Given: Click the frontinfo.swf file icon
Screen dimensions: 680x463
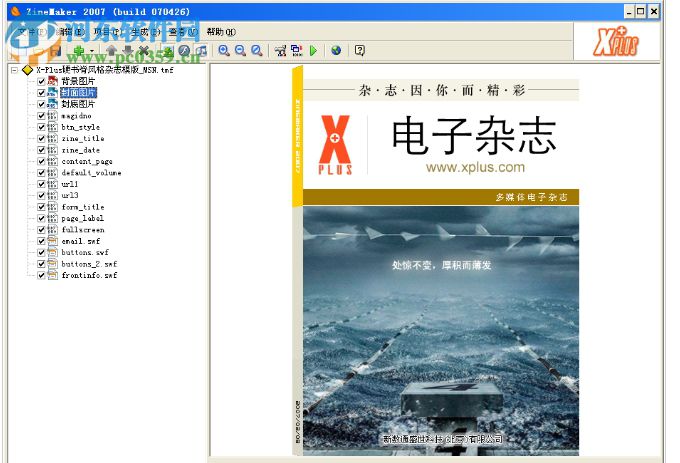Looking at the screenshot, I should [52, 275].
